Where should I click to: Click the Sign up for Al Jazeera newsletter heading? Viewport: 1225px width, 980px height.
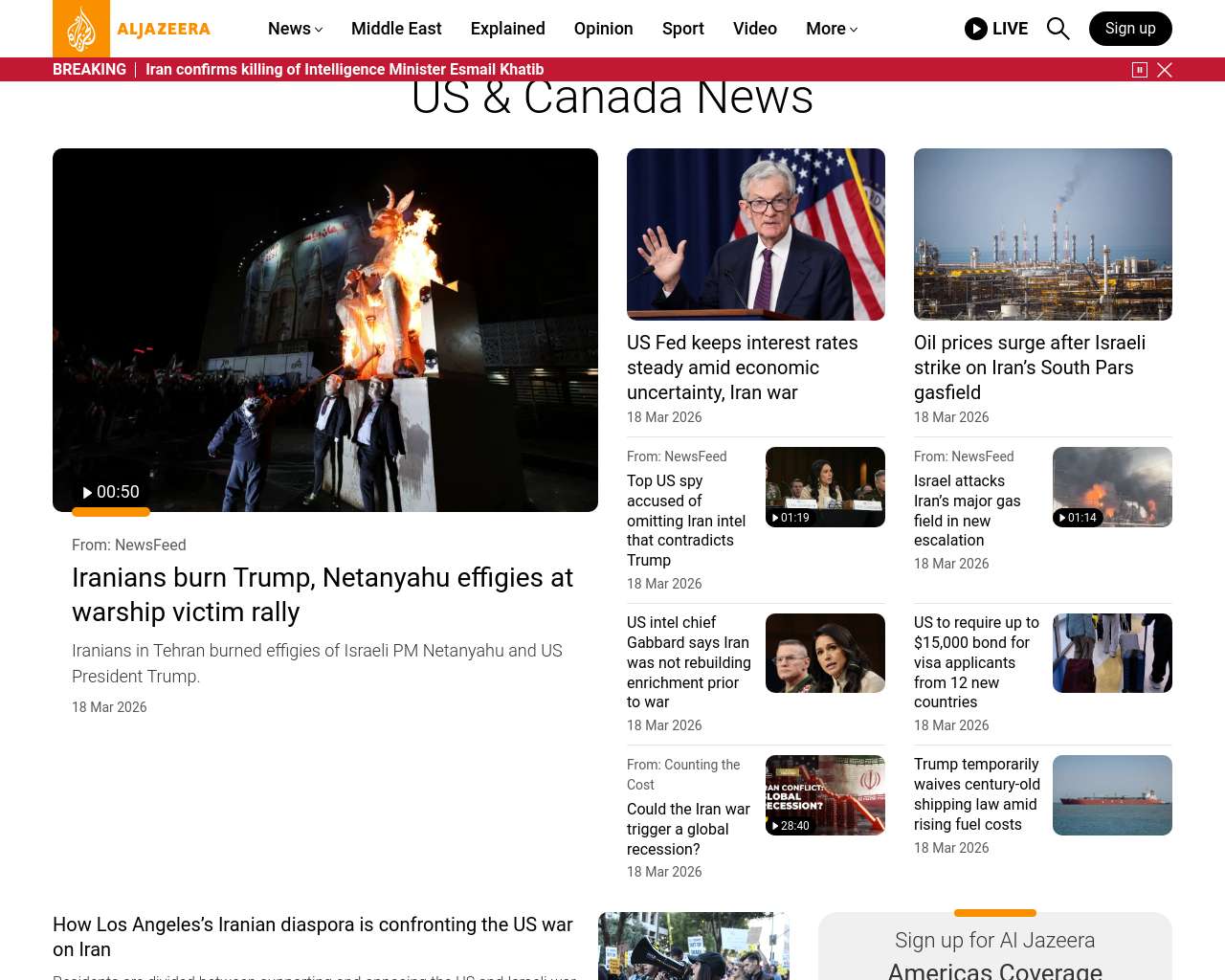click(x=995, y=955)
